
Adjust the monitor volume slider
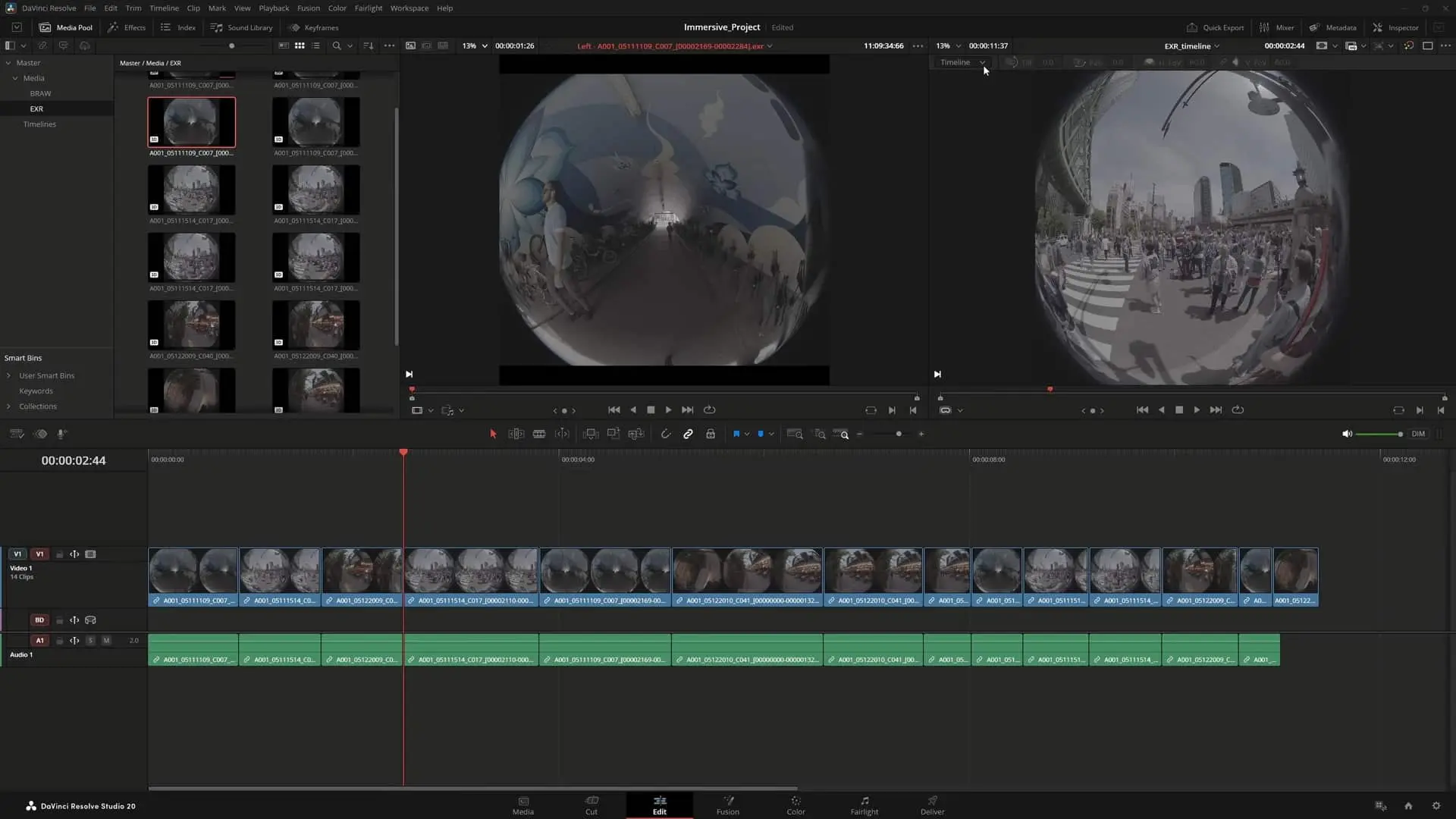pyautogui.click(x=1377, y=434)
